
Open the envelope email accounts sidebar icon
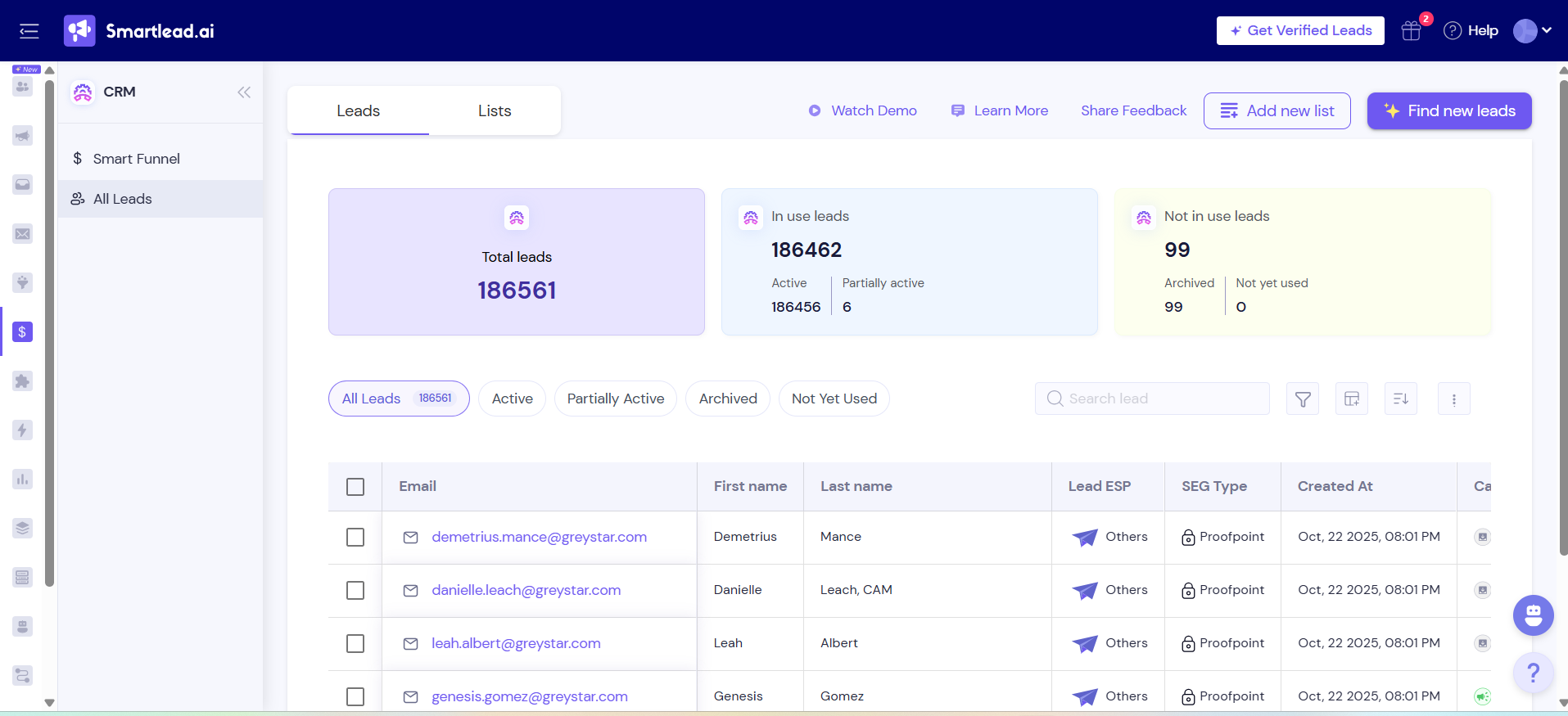pos(23,234)
